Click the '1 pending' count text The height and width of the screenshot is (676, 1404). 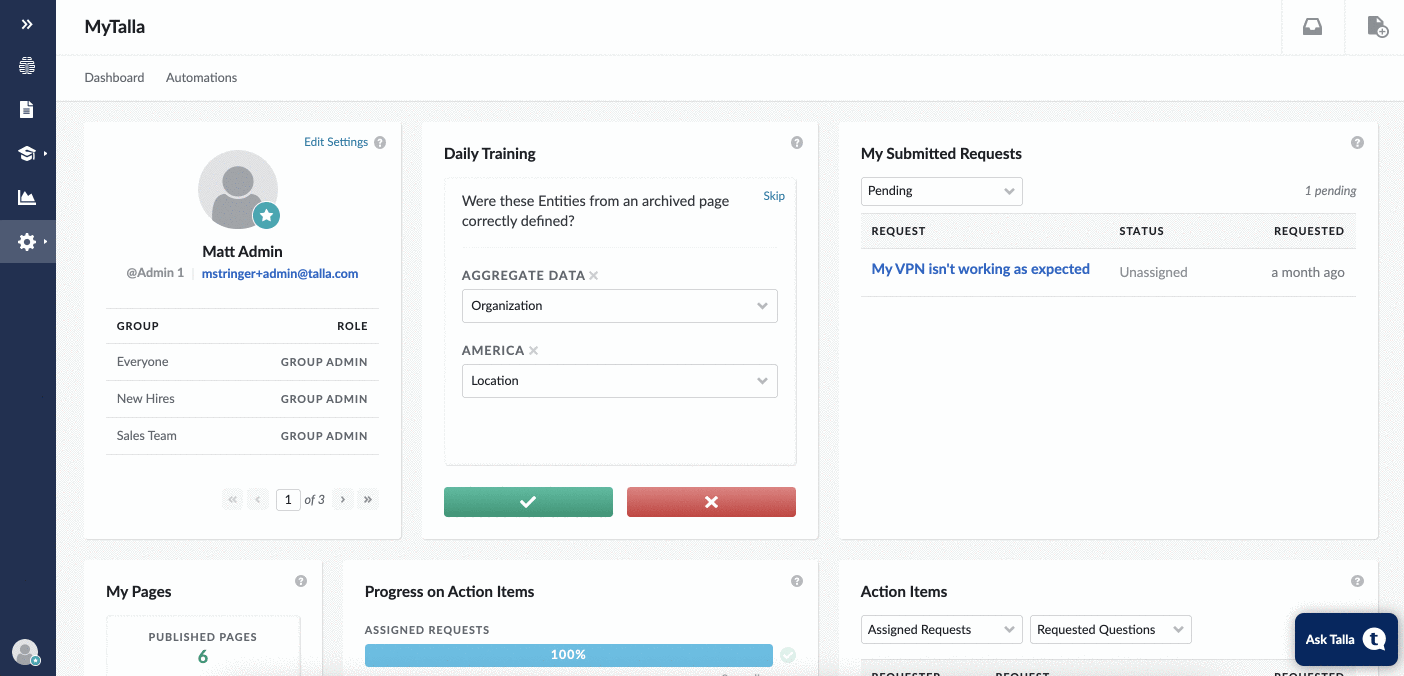[1330, 191]
